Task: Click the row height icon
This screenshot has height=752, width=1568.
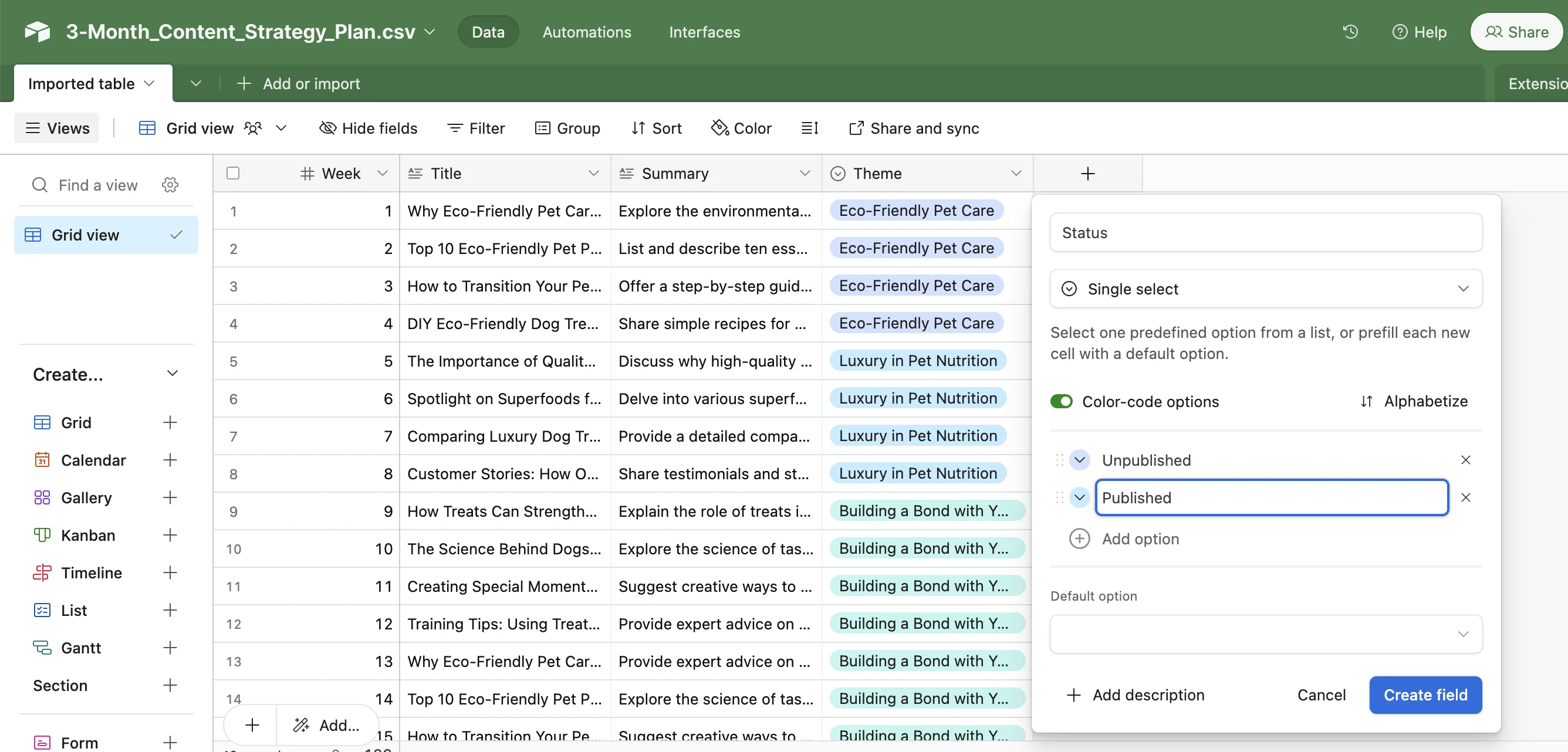Action: 809,128
